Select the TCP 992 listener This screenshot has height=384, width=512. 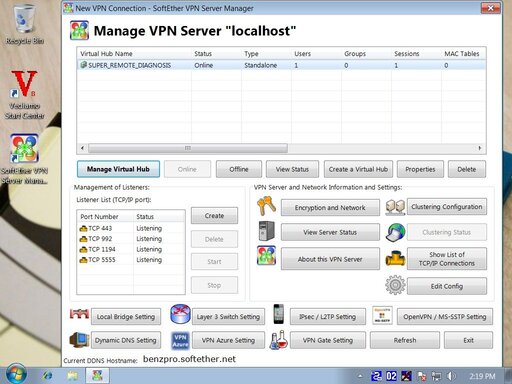pos(131,239)
